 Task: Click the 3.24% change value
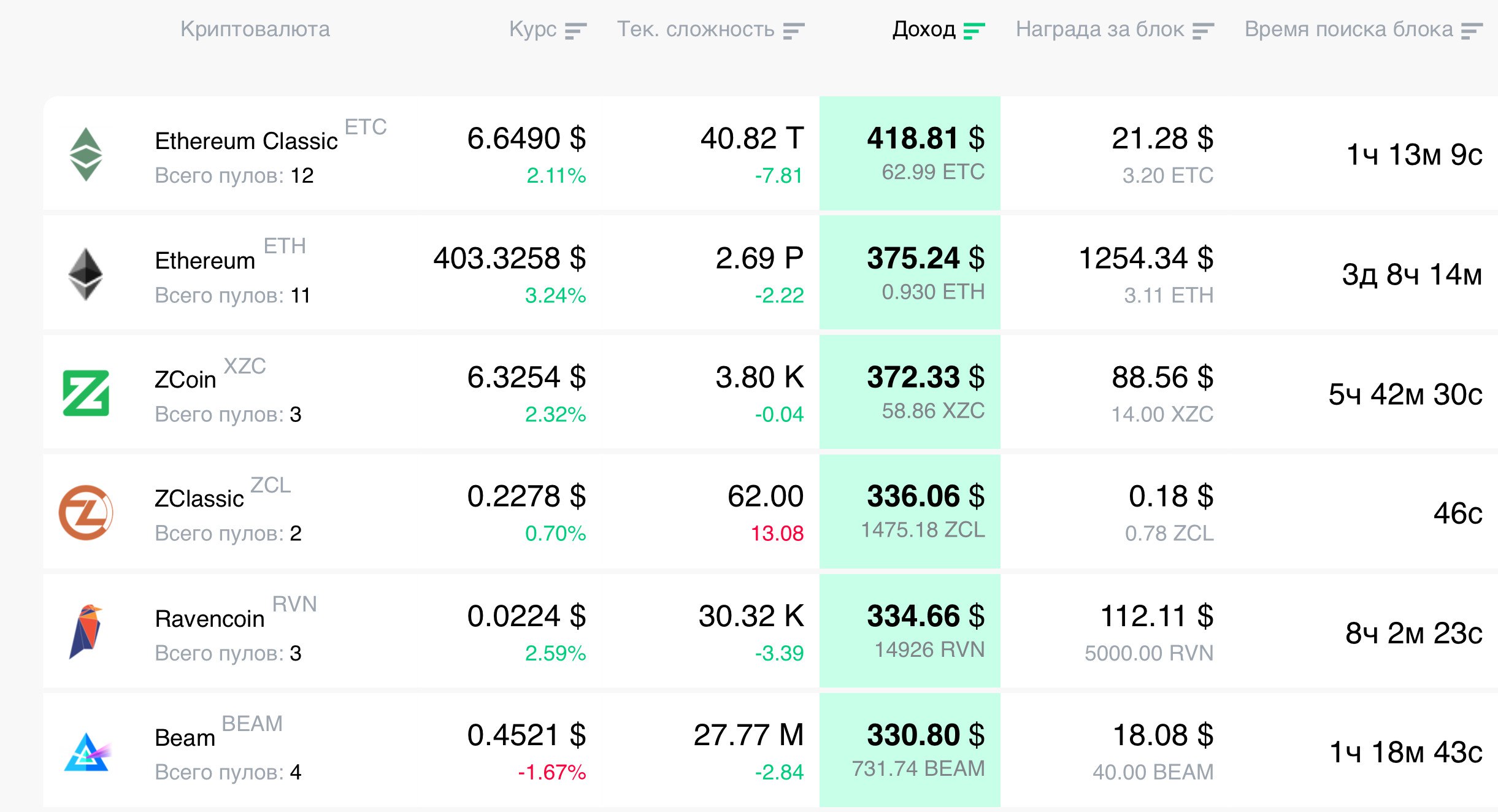(x=555, y=295)
